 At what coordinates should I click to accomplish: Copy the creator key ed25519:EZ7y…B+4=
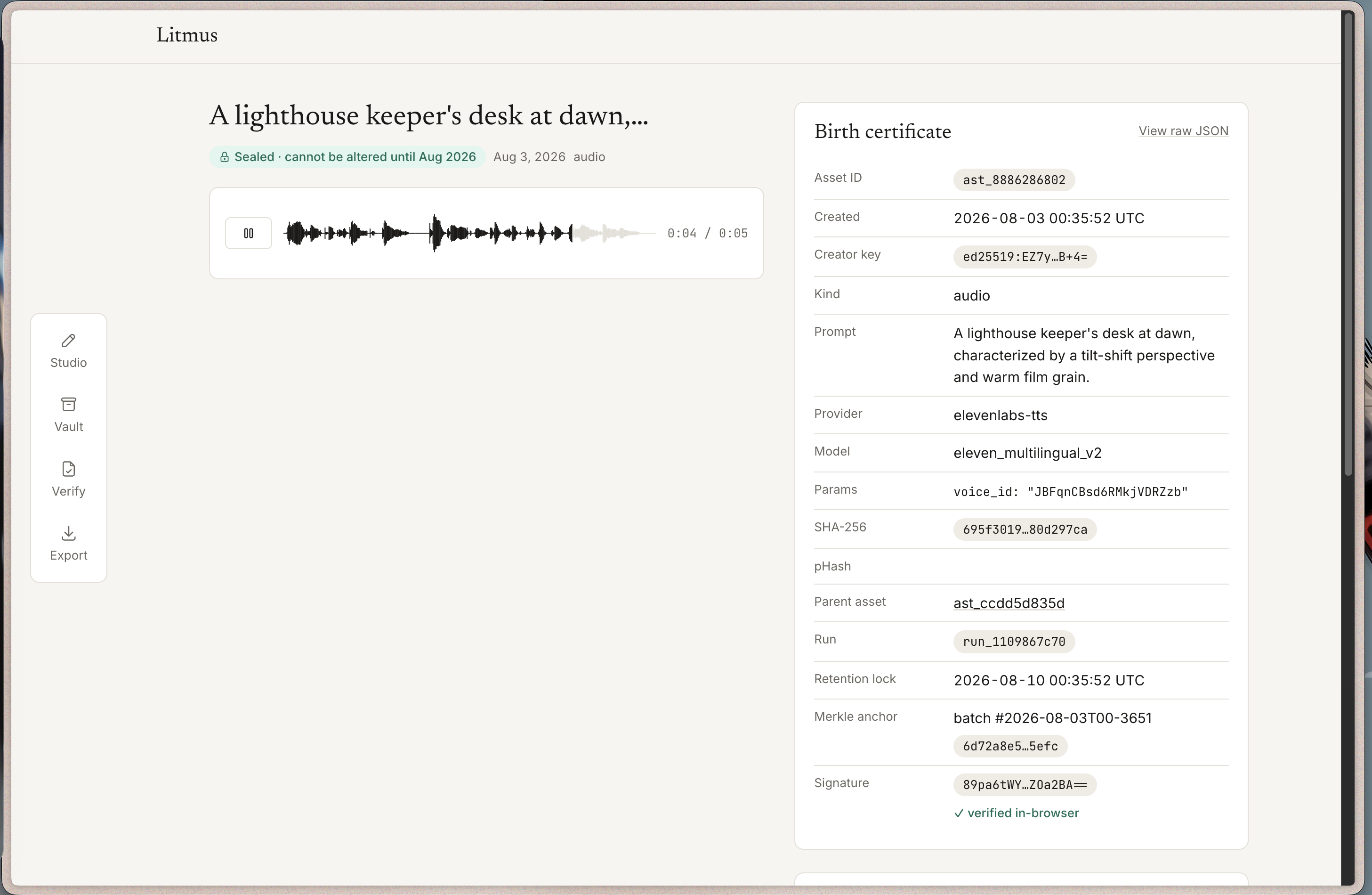[x=1025, y=257]
